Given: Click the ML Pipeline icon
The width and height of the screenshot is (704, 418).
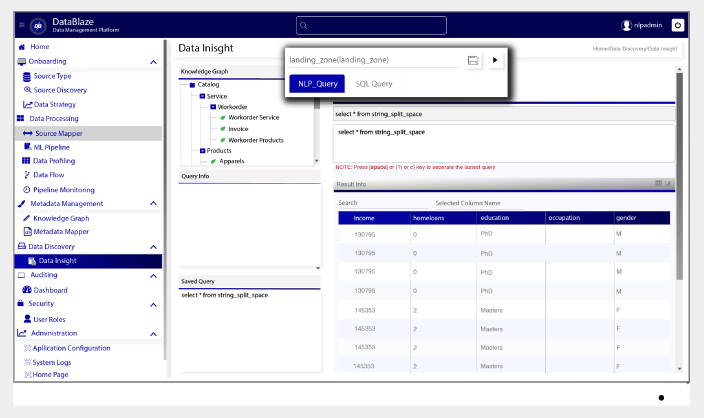Looking at the screenshot, I should coord(27,147).
